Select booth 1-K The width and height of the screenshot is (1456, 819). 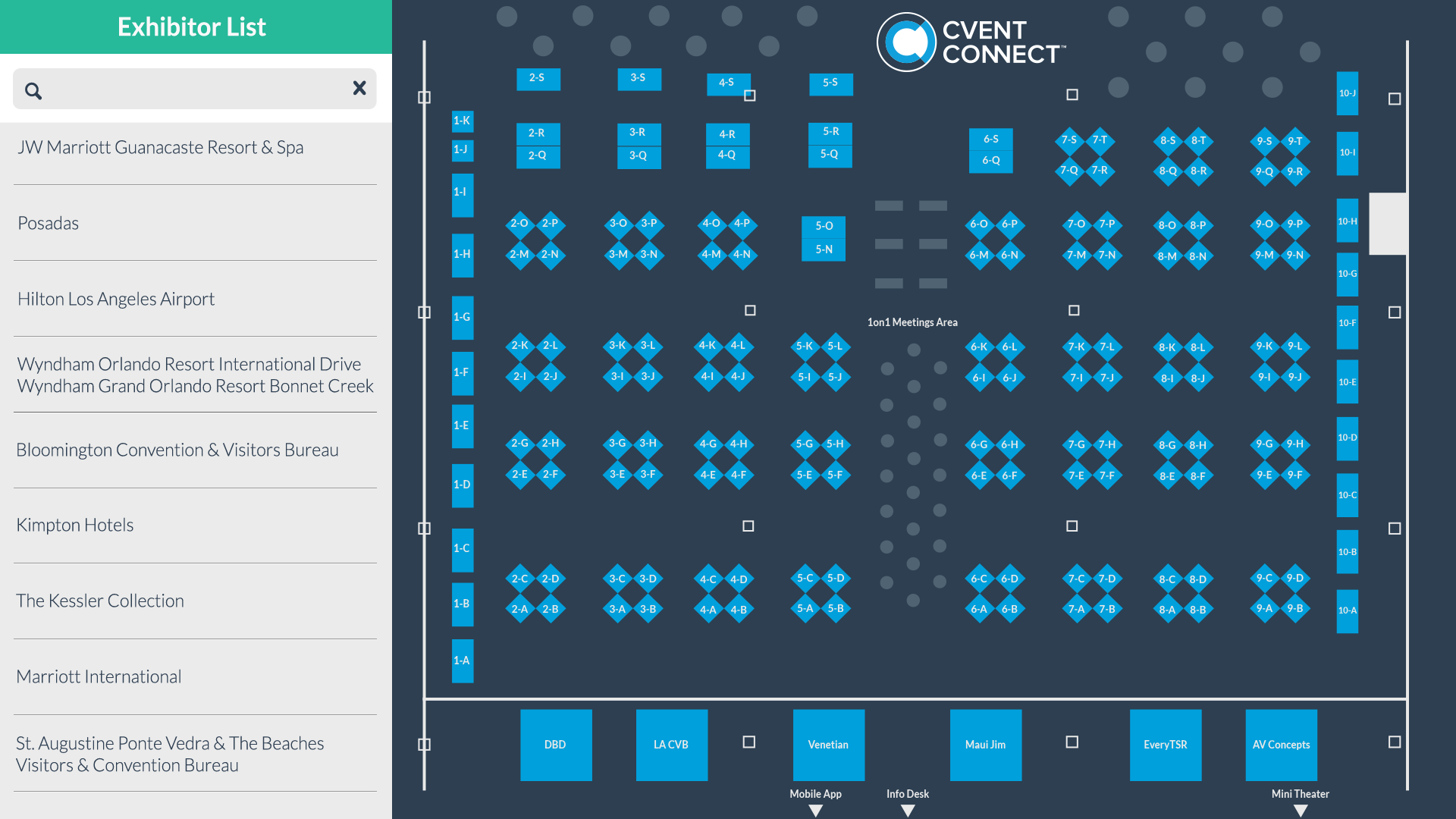pyautogui.click(x=463, y=121)
